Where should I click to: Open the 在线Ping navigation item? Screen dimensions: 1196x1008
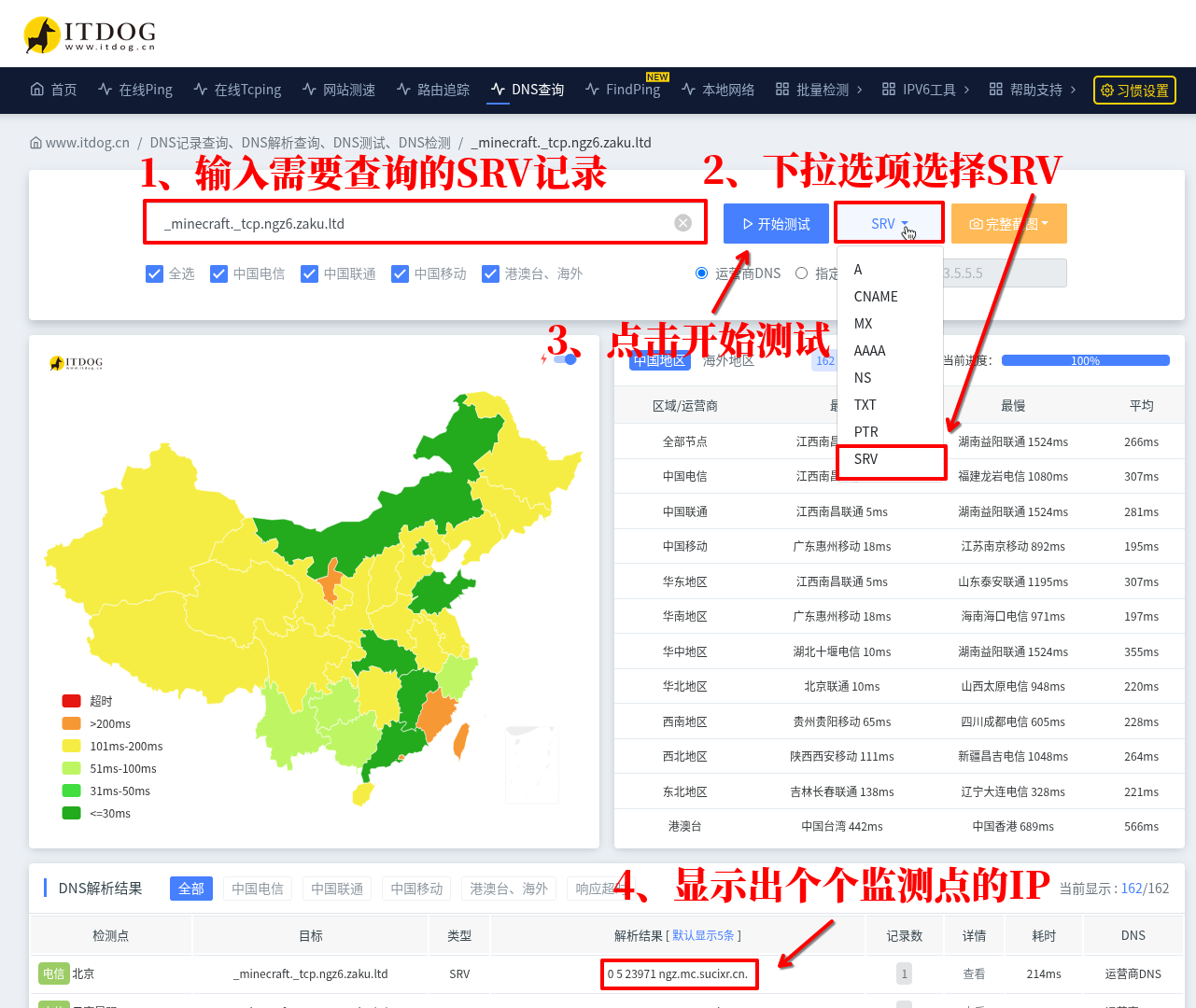click(x=135, y=90)
